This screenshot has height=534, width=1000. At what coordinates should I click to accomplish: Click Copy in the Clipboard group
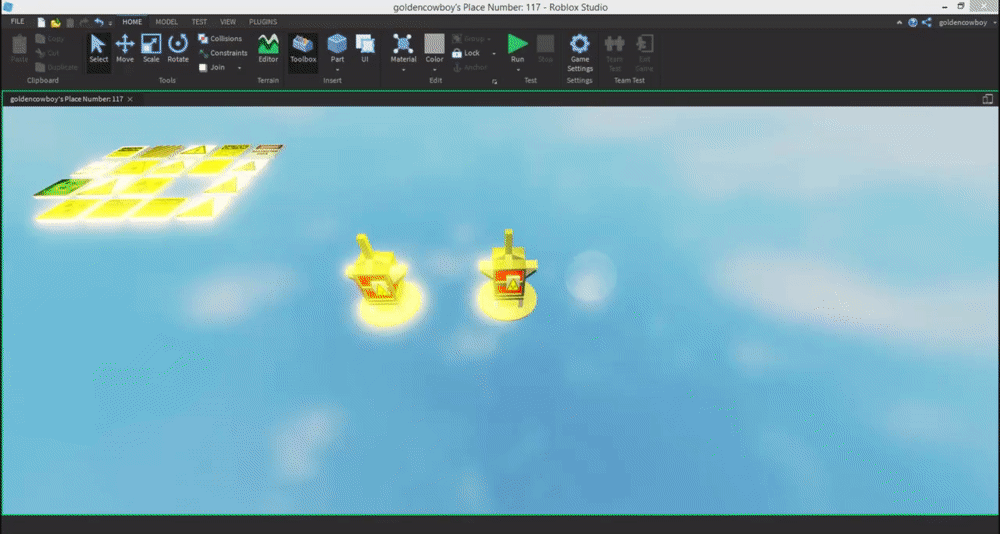point(50,39)
